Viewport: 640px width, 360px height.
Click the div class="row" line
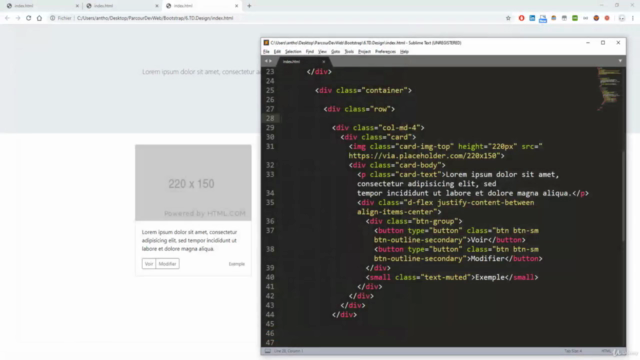359,109
